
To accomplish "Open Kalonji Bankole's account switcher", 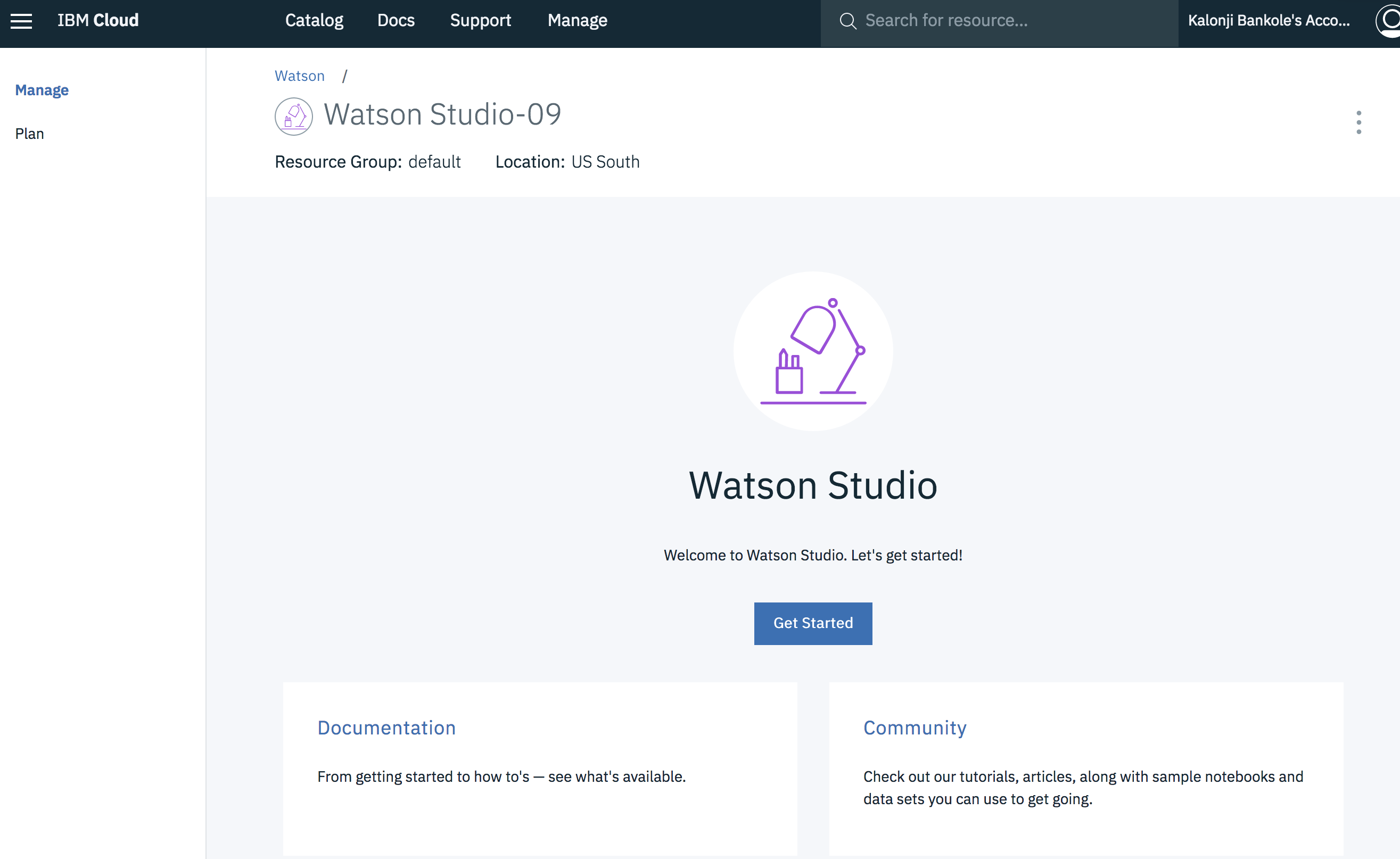I will 1268,20.
